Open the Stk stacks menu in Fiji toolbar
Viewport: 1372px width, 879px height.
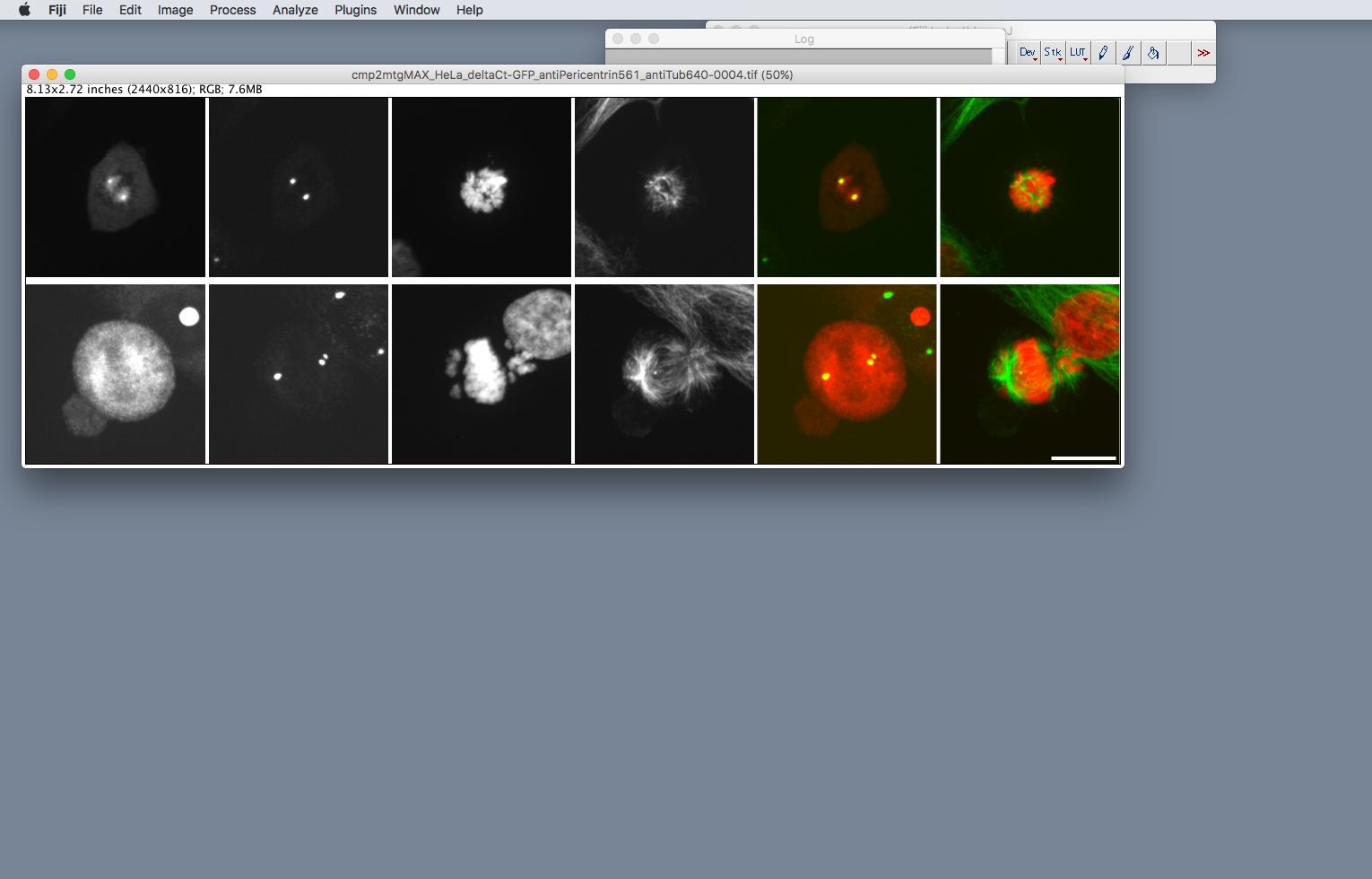click(x=1053, y=53)
